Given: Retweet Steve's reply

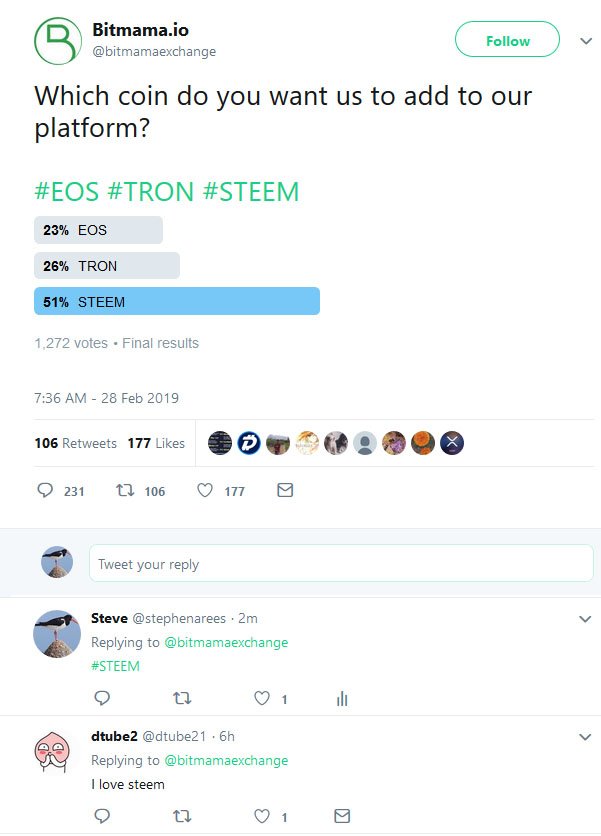Looking at the screenshot, I should point(182,698).
